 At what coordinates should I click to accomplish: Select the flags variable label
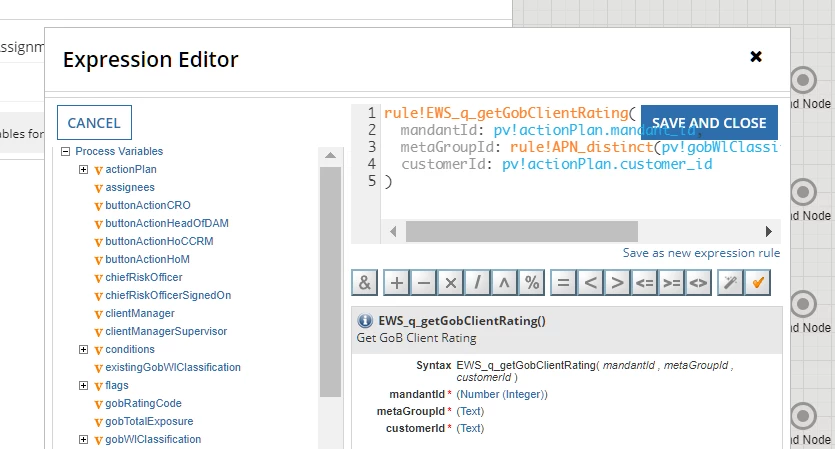(x=117, y=385)
